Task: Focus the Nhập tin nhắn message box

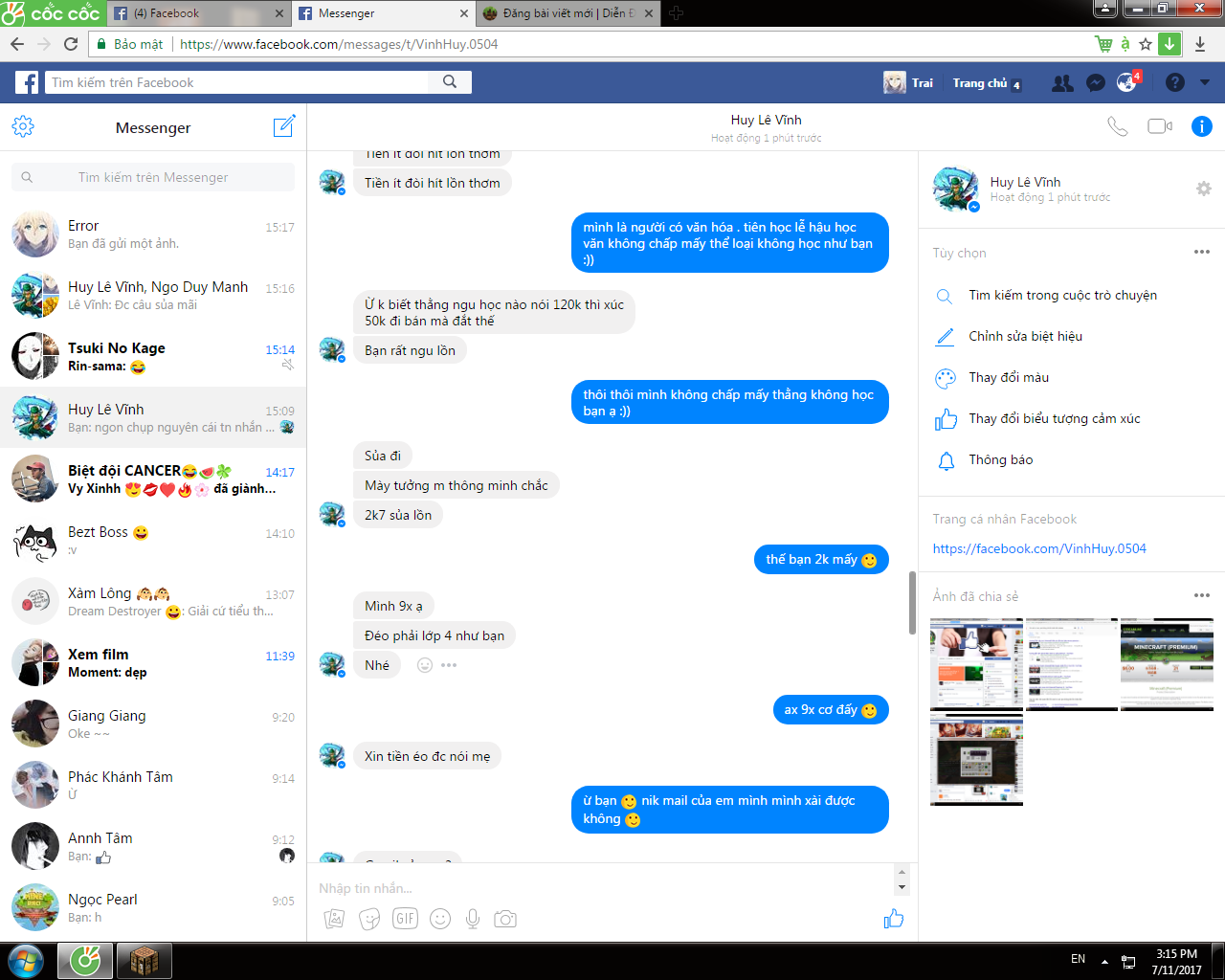Action: click(605, 888)
